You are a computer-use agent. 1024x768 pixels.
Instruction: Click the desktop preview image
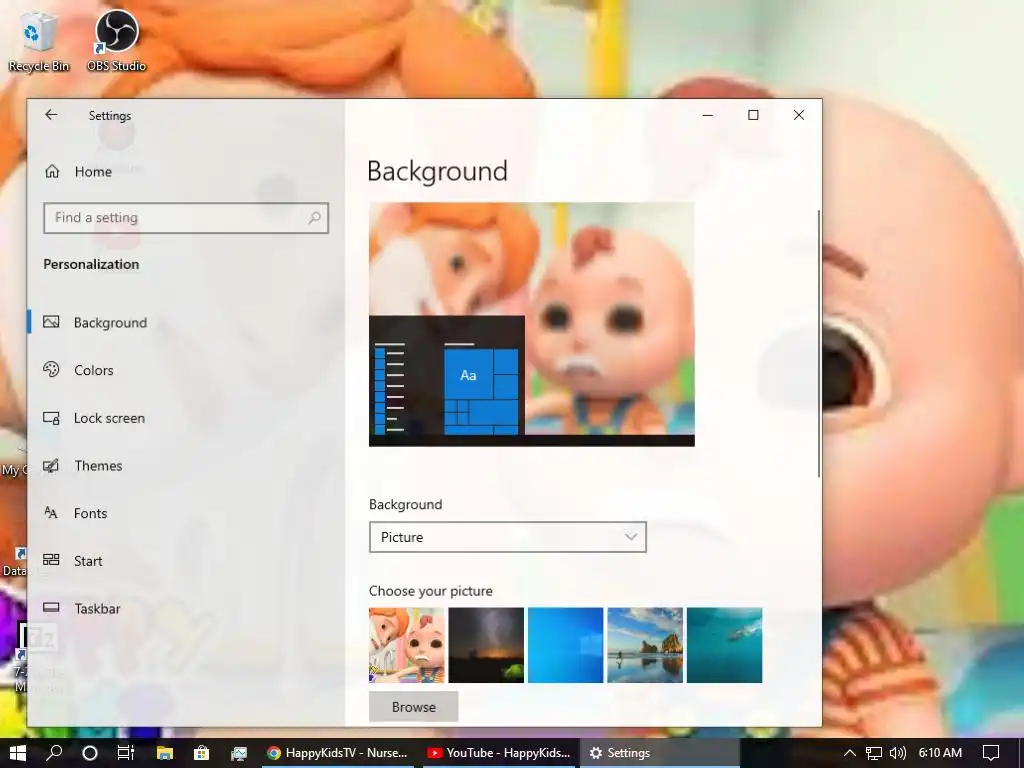(532, 325)
